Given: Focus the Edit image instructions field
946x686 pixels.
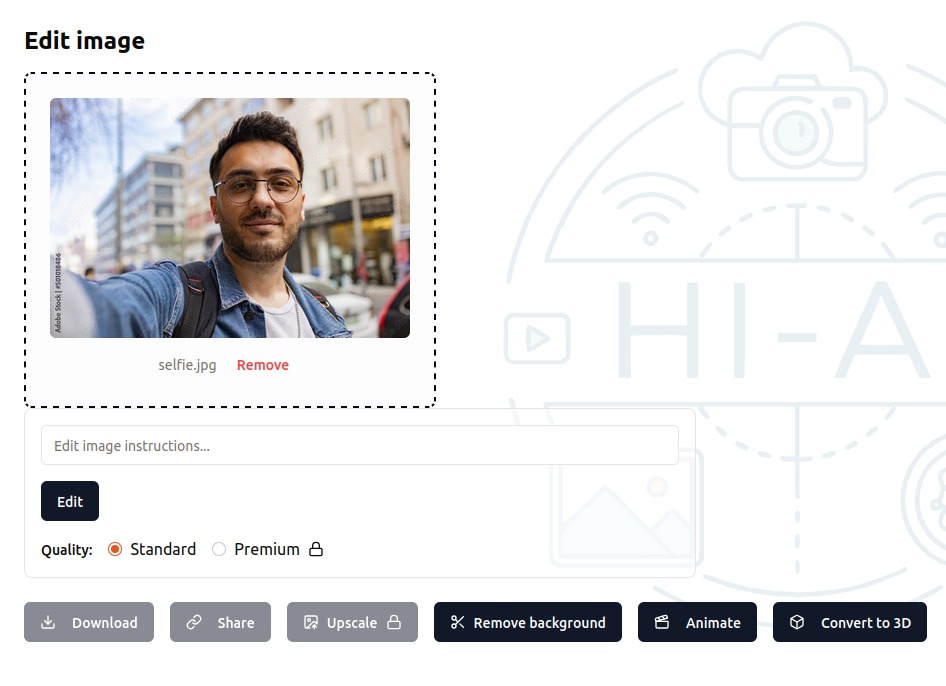Looking at the screenshot, I should pos(359,445).
